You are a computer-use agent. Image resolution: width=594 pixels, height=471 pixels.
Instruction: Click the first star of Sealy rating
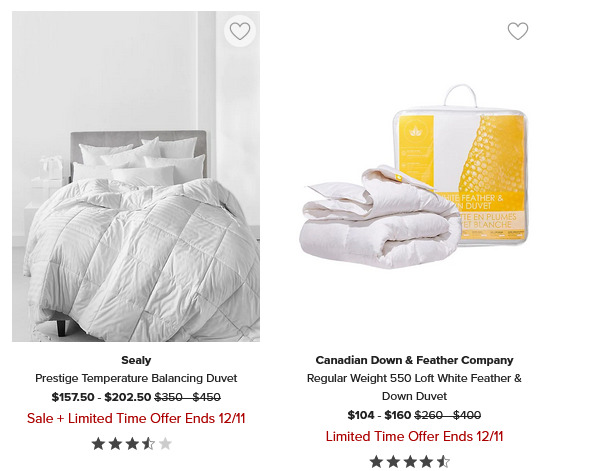coord(98,444)
